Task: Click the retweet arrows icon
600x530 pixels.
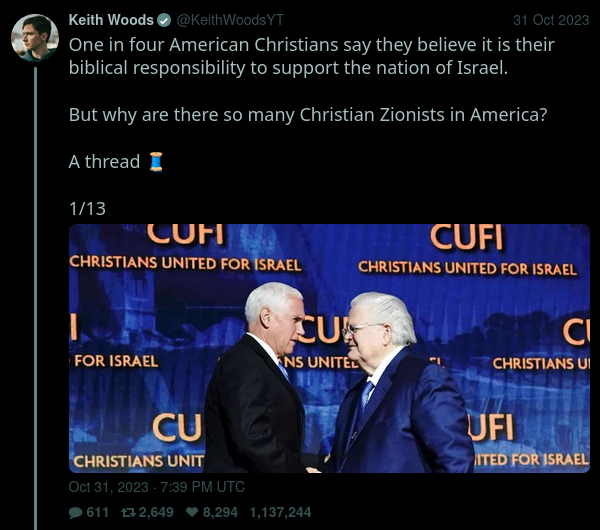Action: click(x=129, y=512)
